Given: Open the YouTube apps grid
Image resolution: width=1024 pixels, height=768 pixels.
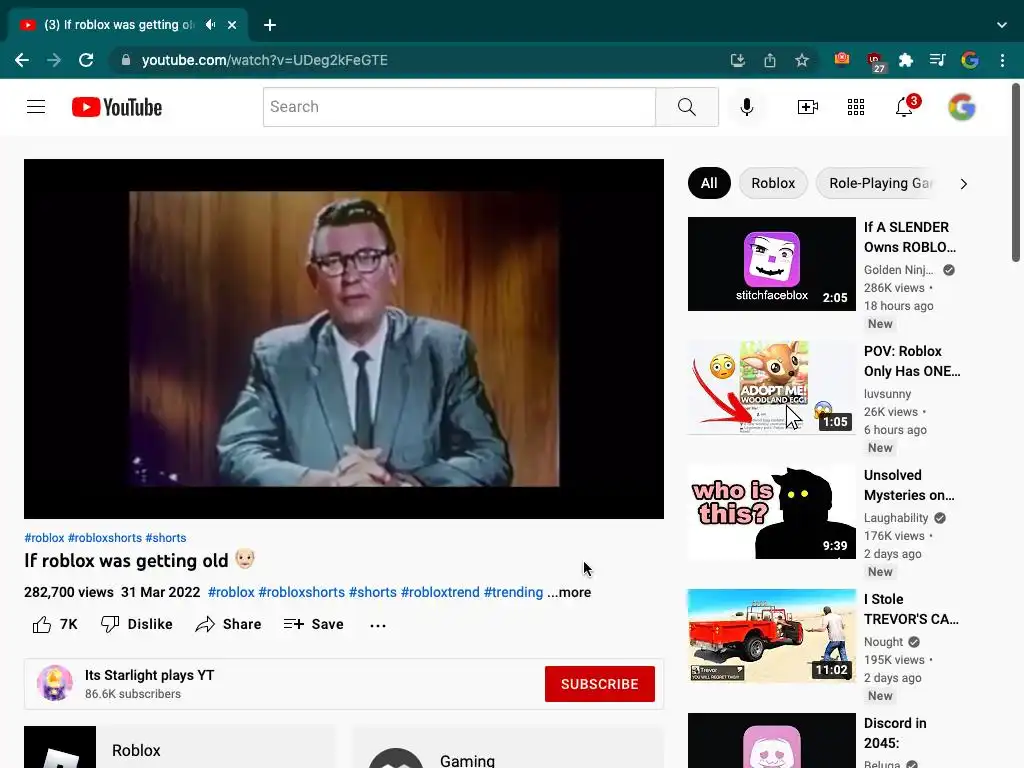Looking at the screenshot, I should 856,107.
